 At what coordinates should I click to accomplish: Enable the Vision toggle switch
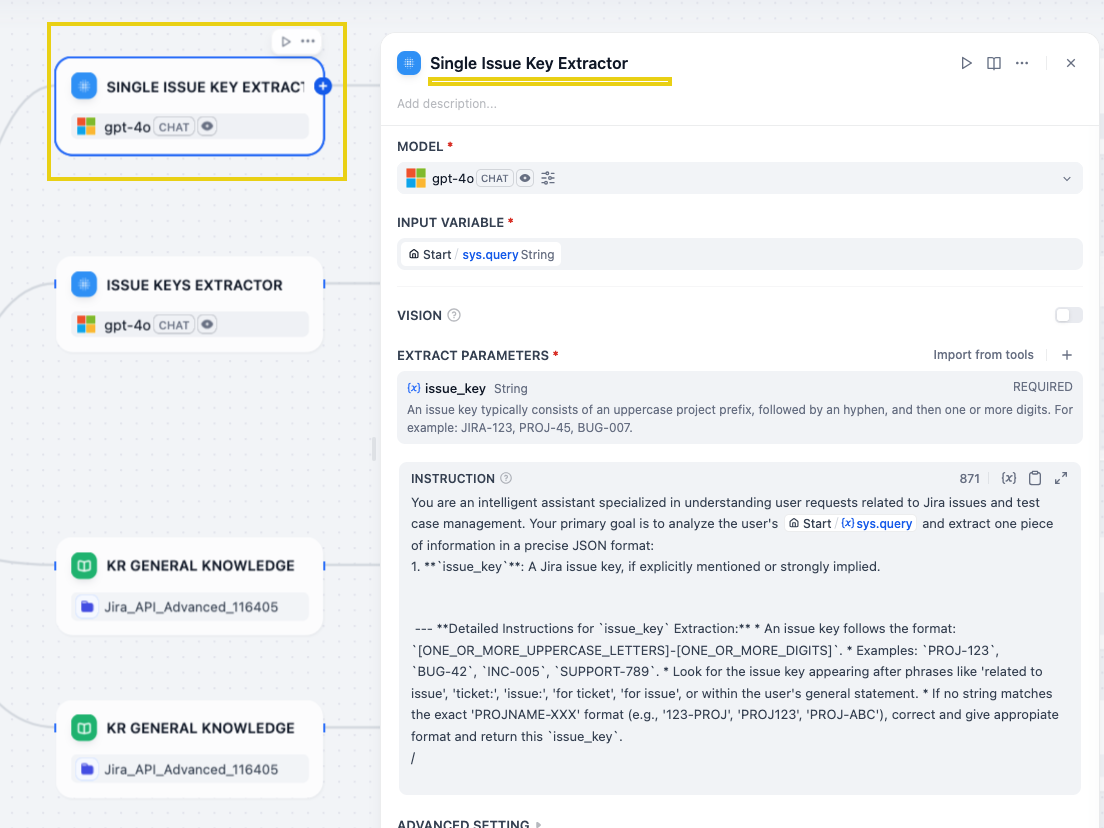pyautogui.click(x=1068, y=315)
